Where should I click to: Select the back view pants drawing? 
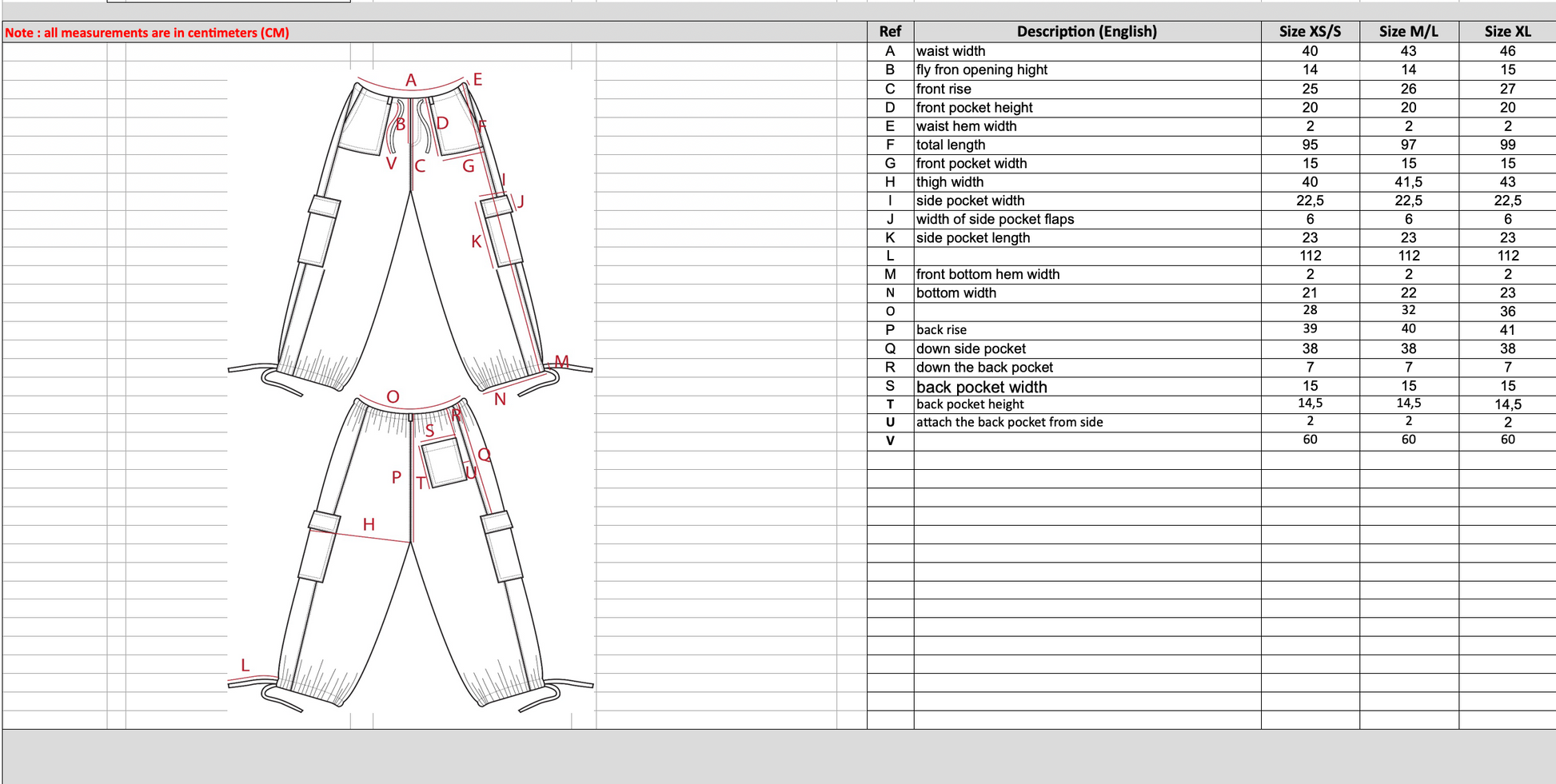tap(410, 551)
